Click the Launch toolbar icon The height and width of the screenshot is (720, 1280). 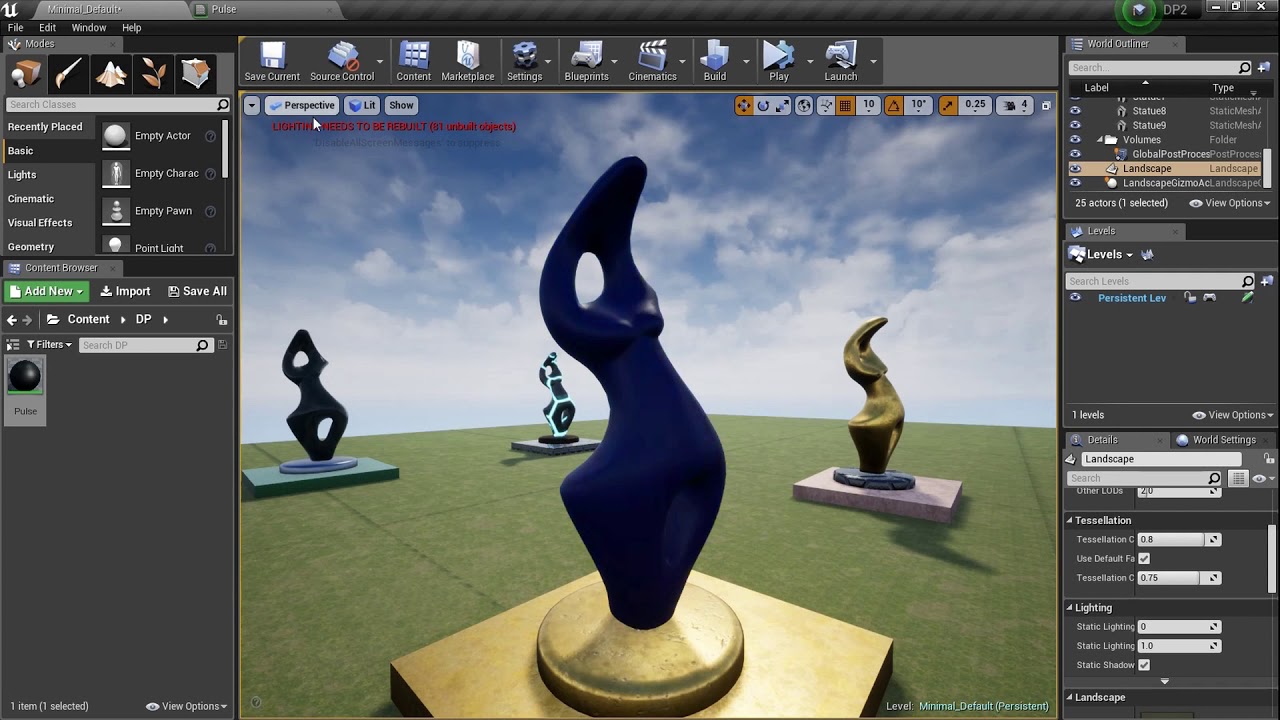(841, 62)
